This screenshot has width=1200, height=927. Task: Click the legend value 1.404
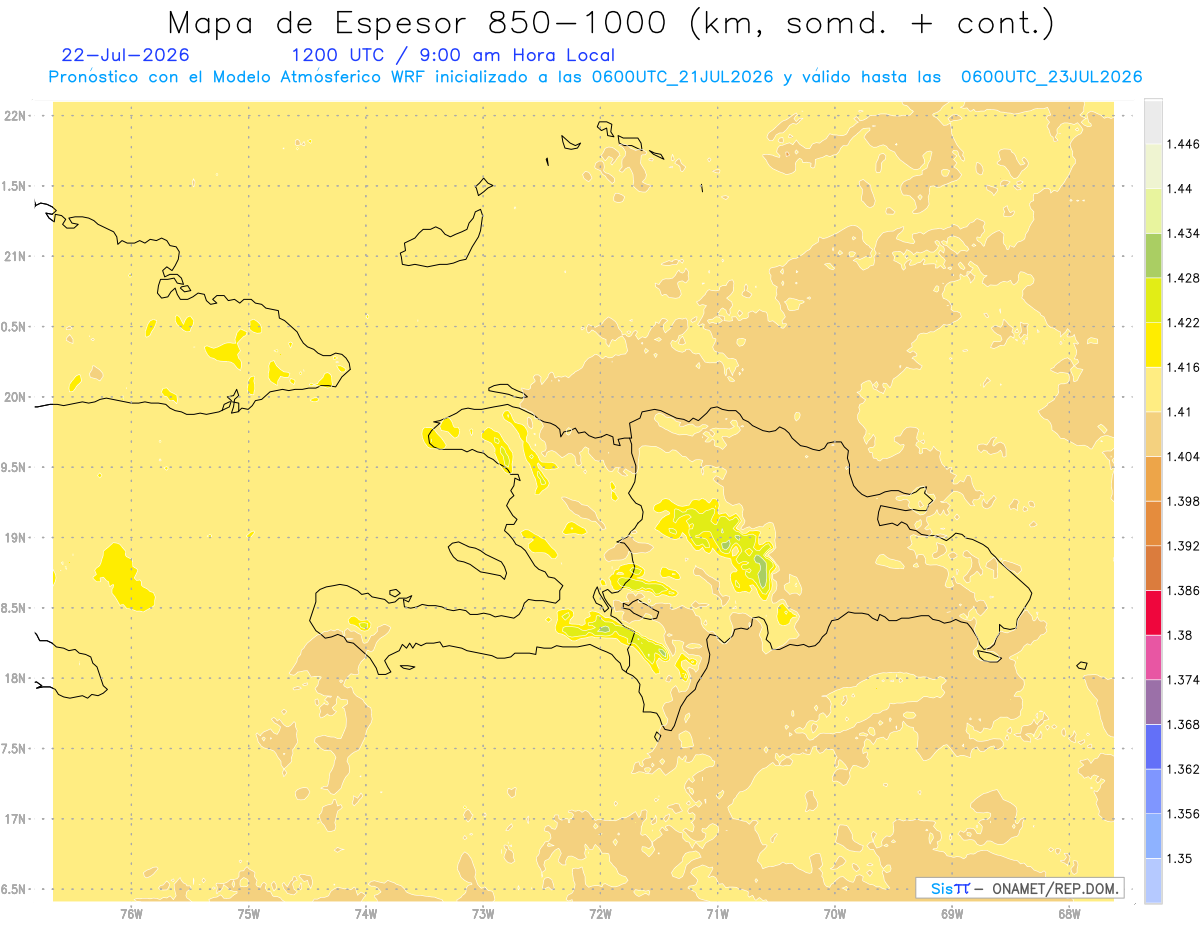coord(1183,456)
